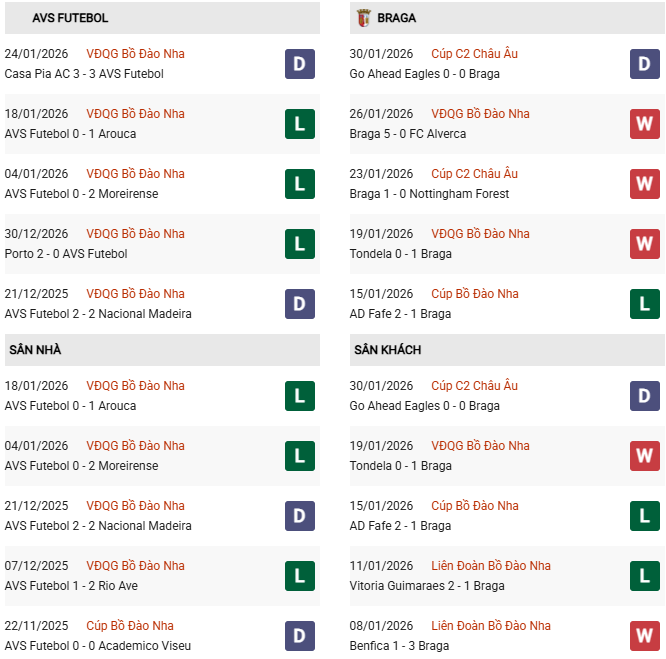The image size is (666, 659).
Task: Open Cúp C2 Châu Âu link dated 23/01/2026
Action: point(475,174)
